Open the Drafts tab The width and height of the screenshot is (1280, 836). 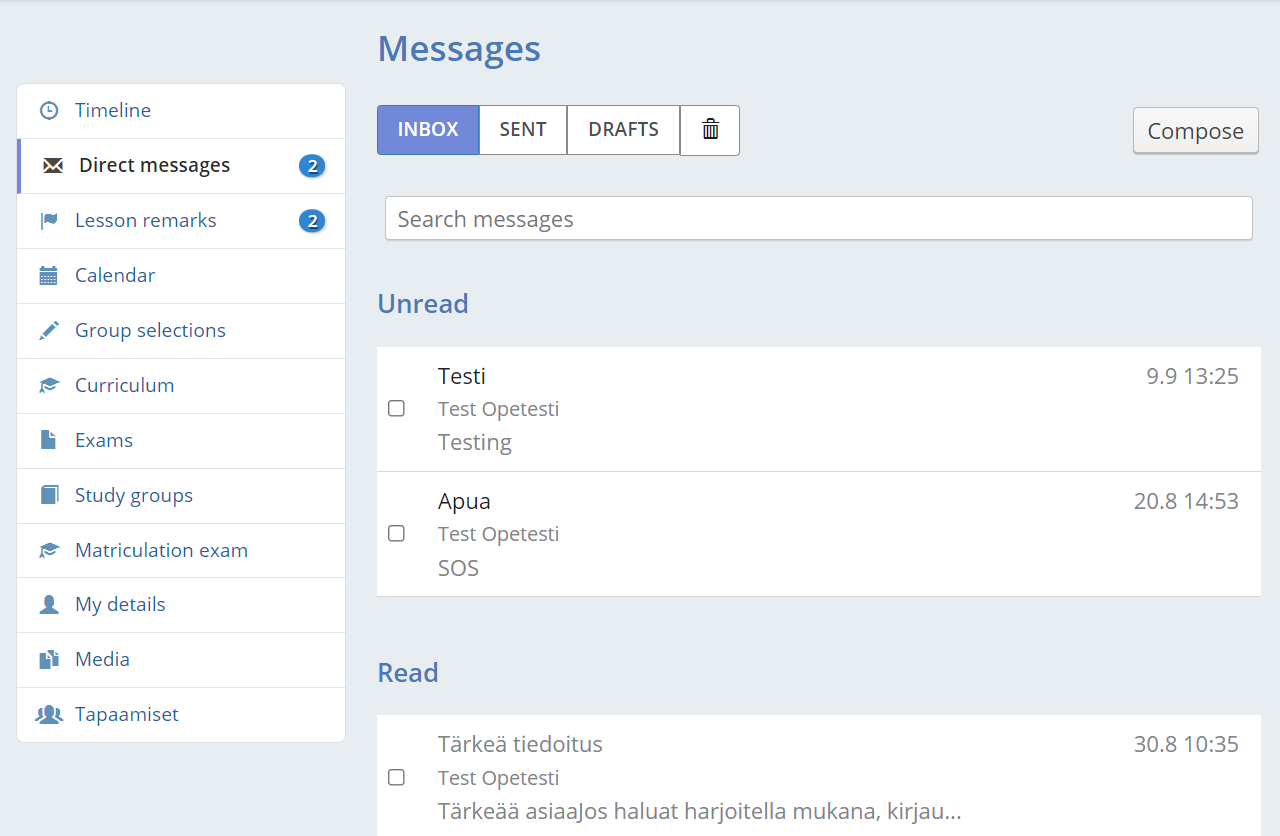pos(623,130)
